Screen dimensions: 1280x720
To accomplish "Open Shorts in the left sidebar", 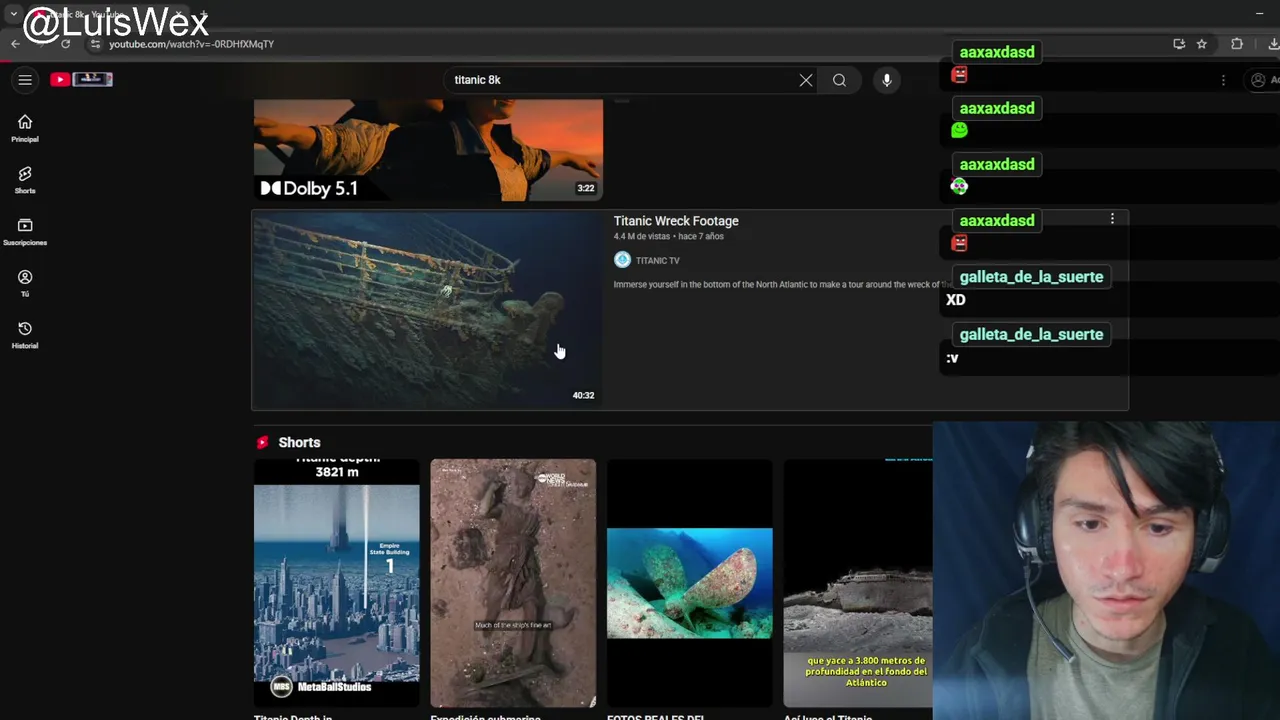I will pyautogui.click(x=25, y=180).
